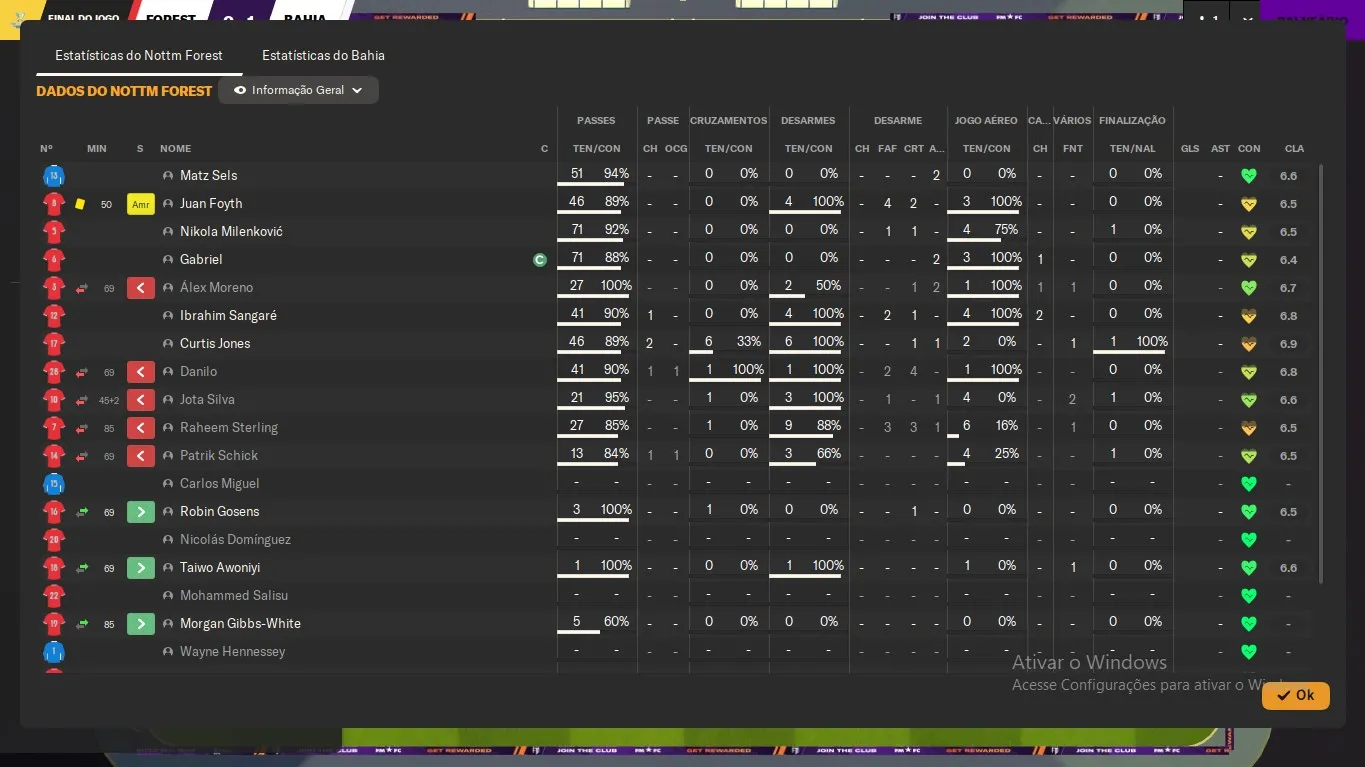Open Curtis Jones player profile
1365x767 pixels.
coord(215,344)
